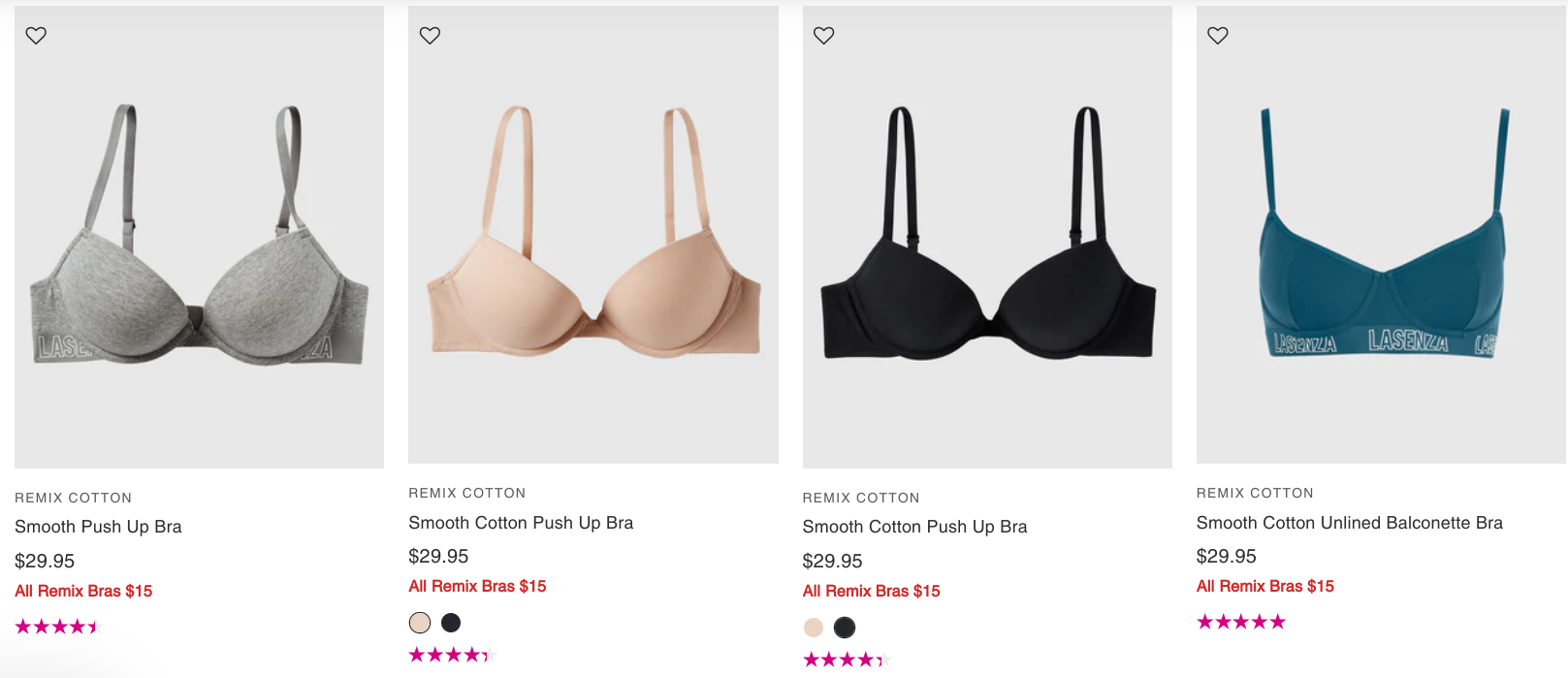This screenshot has height=678, width=1568.
Task: Open star reviews under beige bra
Action: (453, 655)
